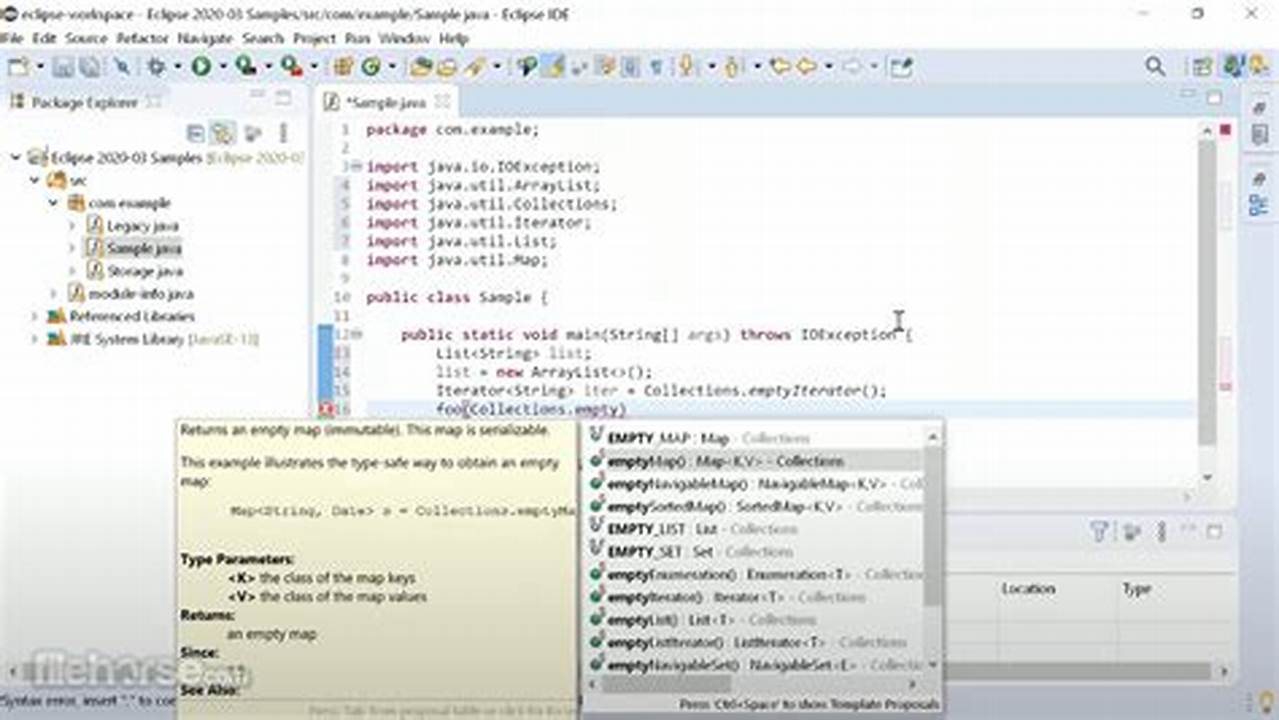Select Storage.java in Package Explorer
Image resolution: width=1279 pixels, height=720 pixels.
point(147,271)
